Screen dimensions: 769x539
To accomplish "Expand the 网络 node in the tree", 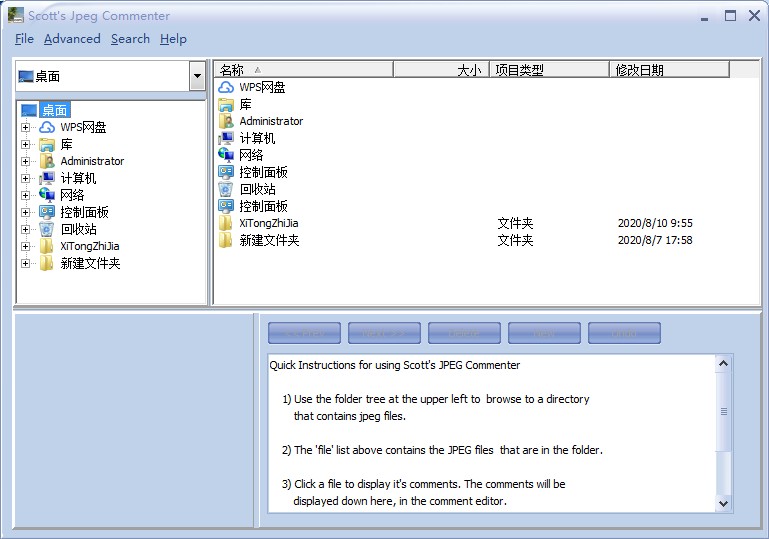I will click(x=26, y=195).
